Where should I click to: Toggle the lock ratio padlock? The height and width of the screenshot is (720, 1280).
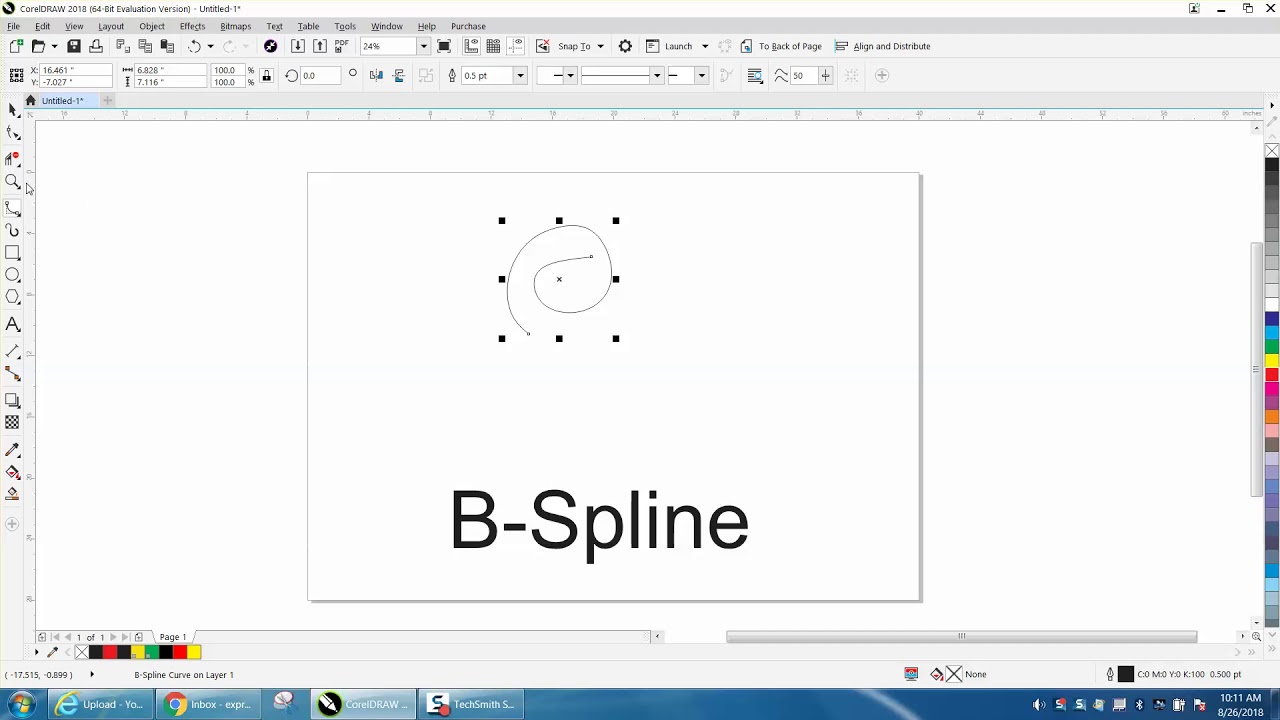click(x=266, y=76)
